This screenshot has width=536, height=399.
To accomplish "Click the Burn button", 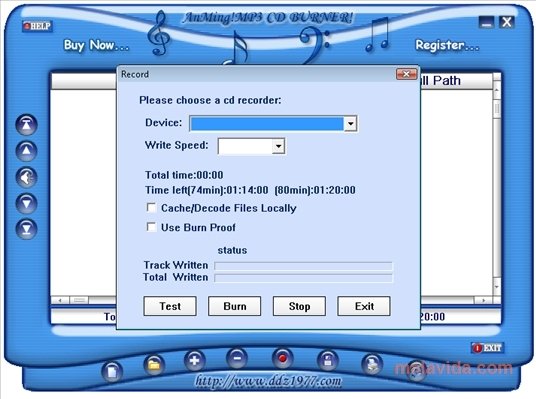I will 234,306.
